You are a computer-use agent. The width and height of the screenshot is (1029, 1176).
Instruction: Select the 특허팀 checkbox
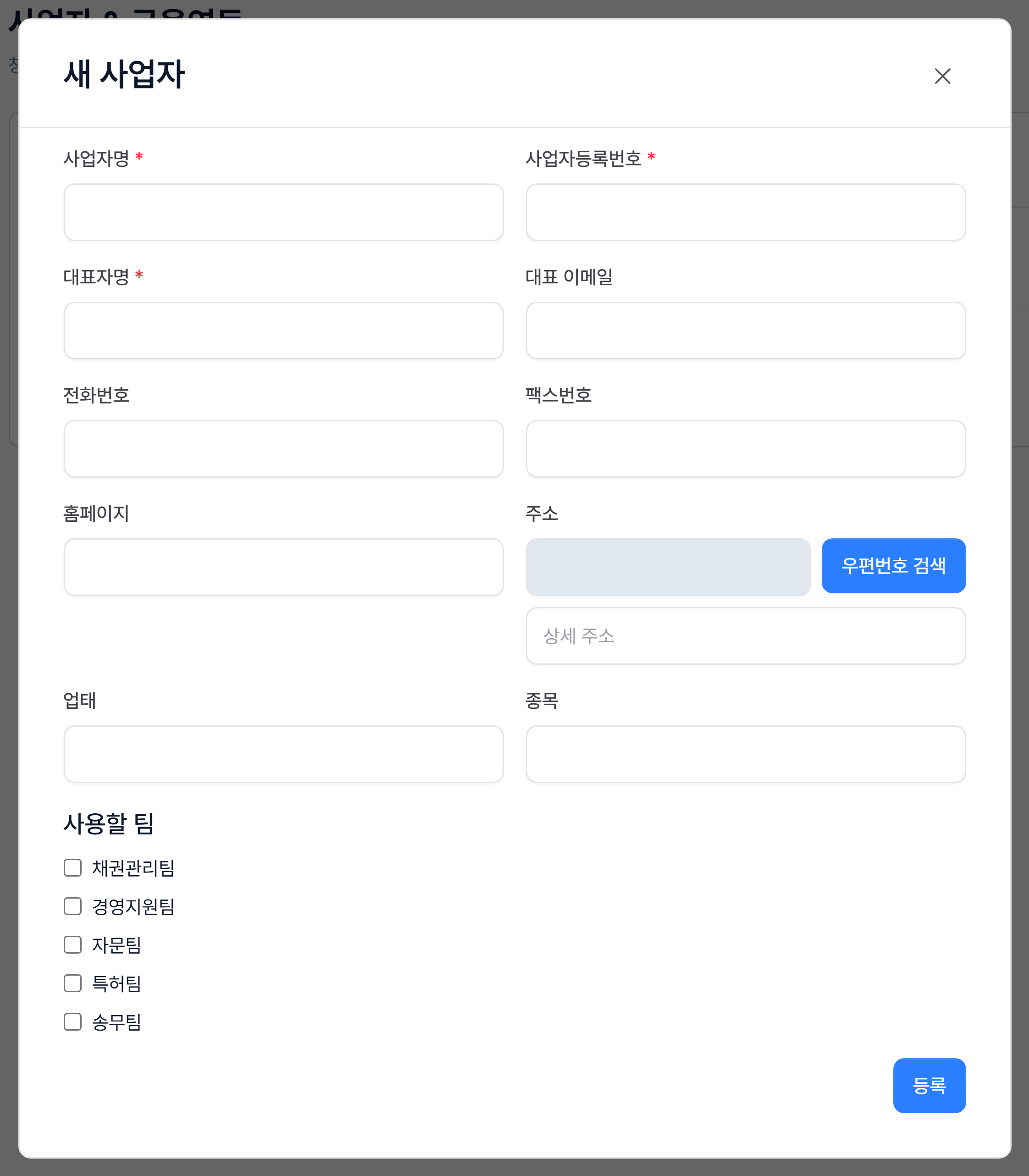coord(72,983)
